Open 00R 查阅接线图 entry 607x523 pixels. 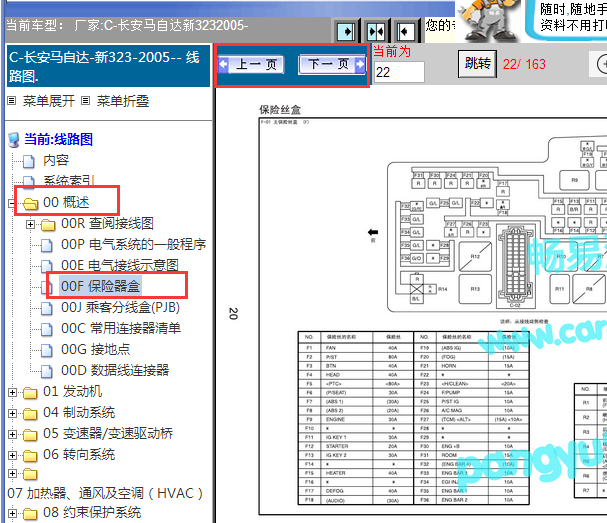[107, 223]
